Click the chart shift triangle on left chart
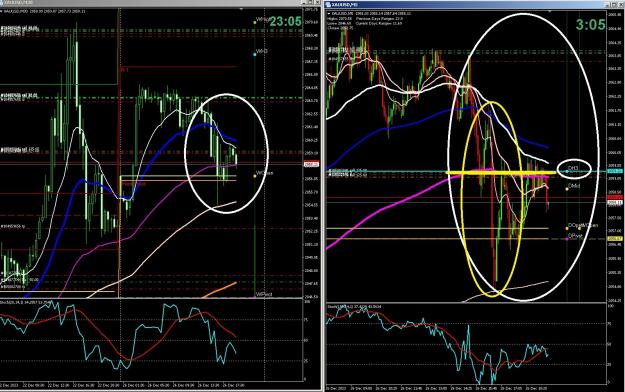The image size is (625, 392). [x=241, y=9]
